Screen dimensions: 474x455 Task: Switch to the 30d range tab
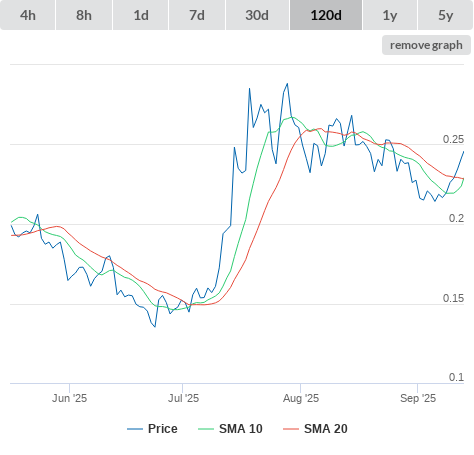coord(257,15)
